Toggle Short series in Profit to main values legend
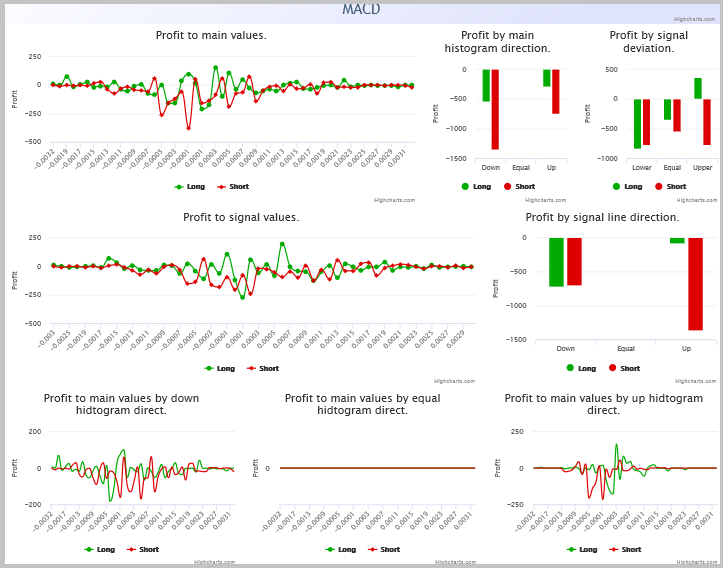This screenshot has width=723, height=568. 233,187
